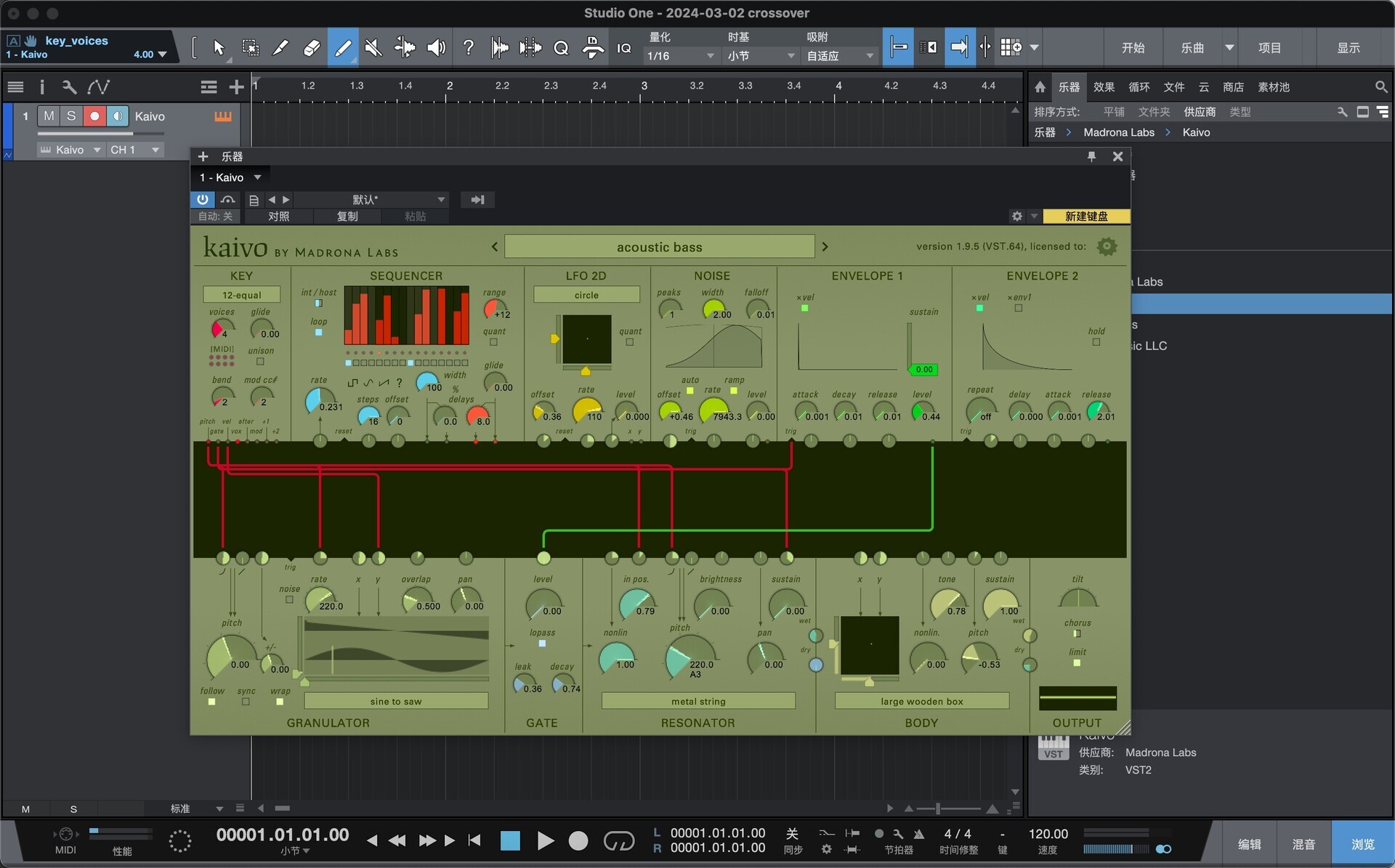Select the Mute tool

pos(373,48)
